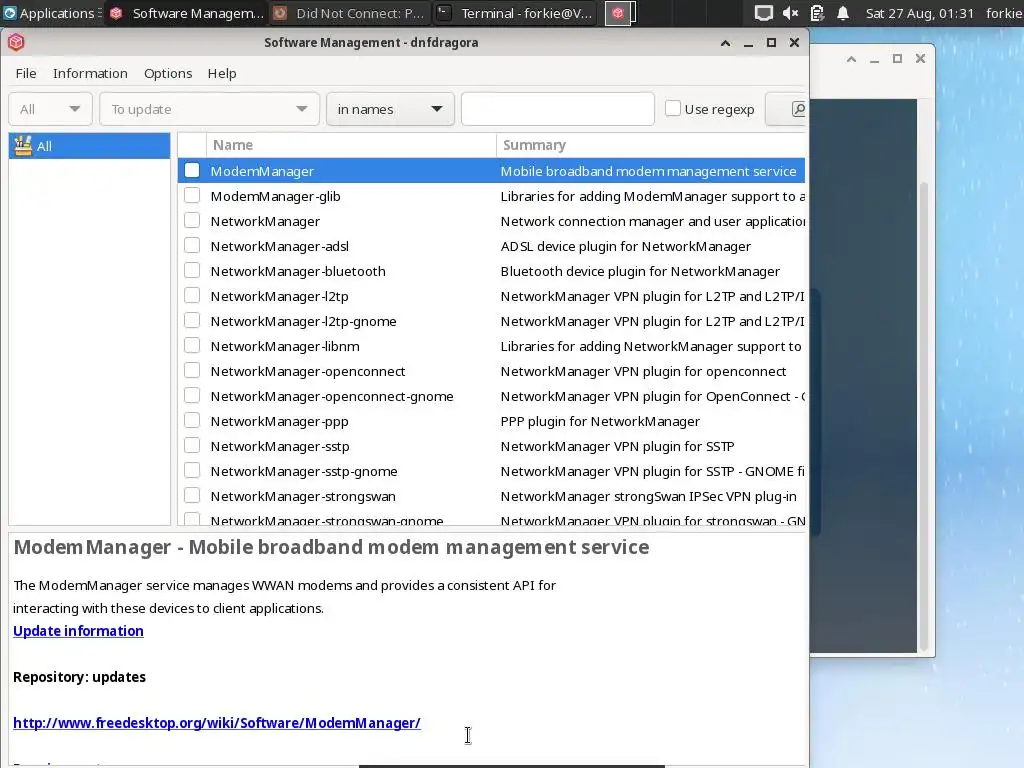The image size is (1024, 768).
Task: Click the clock showing Sat 27 Aug
Action: (x=920, y=13)
